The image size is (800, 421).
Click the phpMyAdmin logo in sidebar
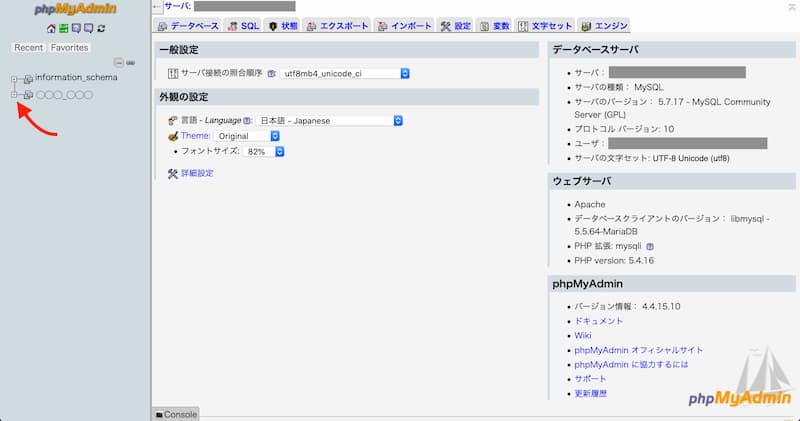[x=76, y=9]
